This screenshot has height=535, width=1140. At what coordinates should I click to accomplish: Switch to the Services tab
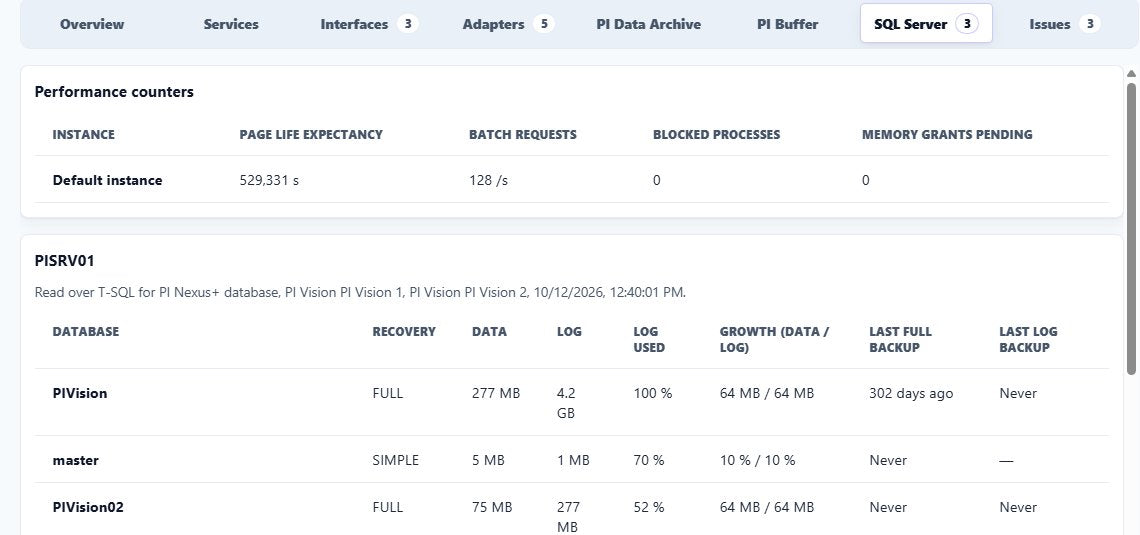coord(230,24)
